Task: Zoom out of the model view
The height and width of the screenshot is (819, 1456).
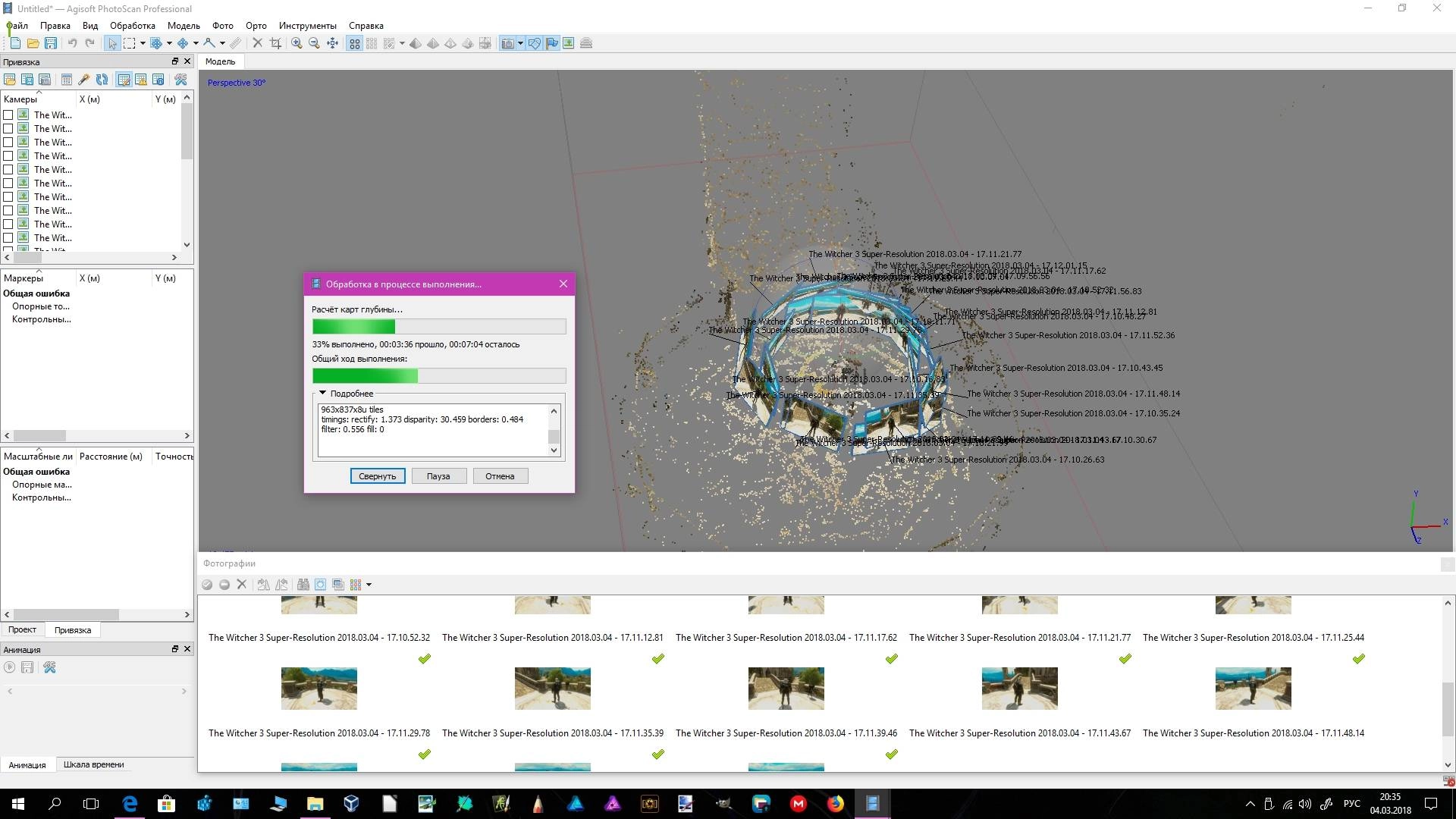Action: (x=314, y=43)
